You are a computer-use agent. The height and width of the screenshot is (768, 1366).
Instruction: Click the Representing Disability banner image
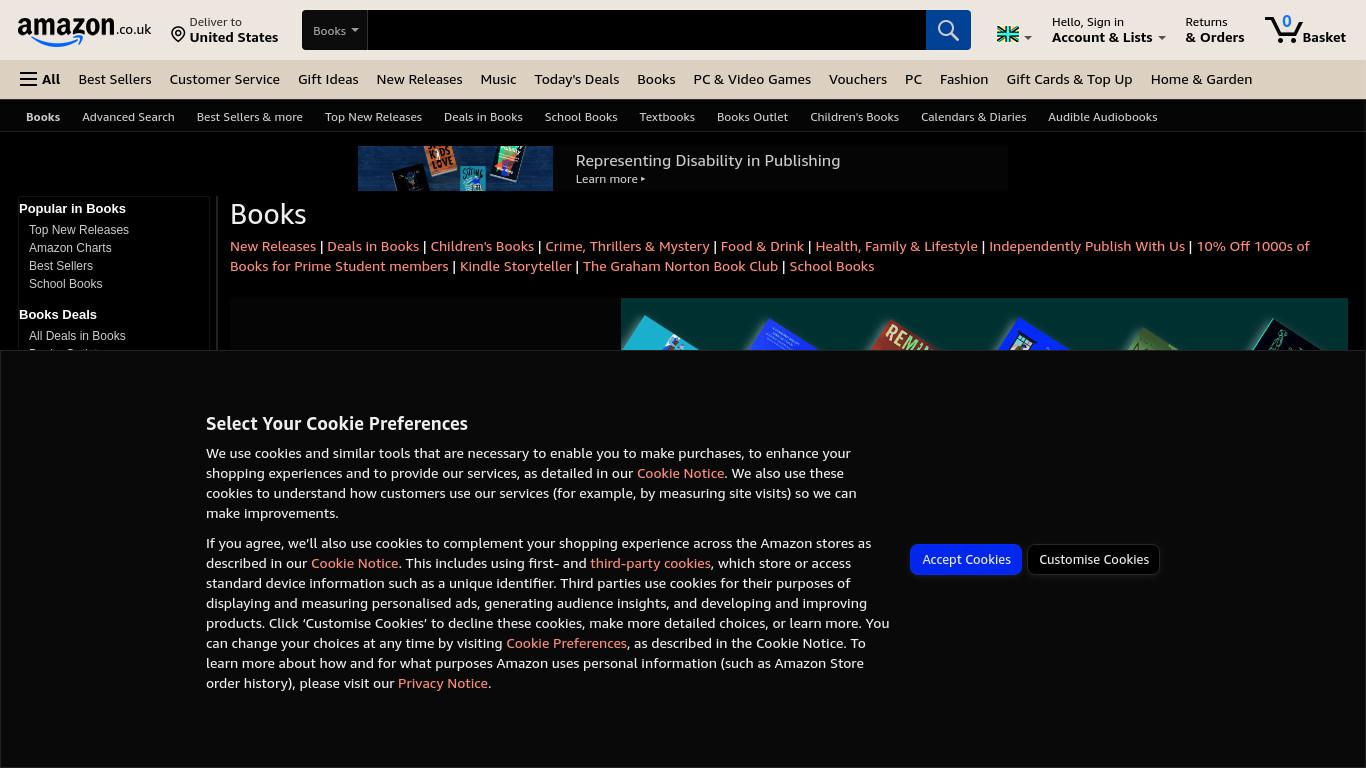pyautogui.click(x=455, y=168)
